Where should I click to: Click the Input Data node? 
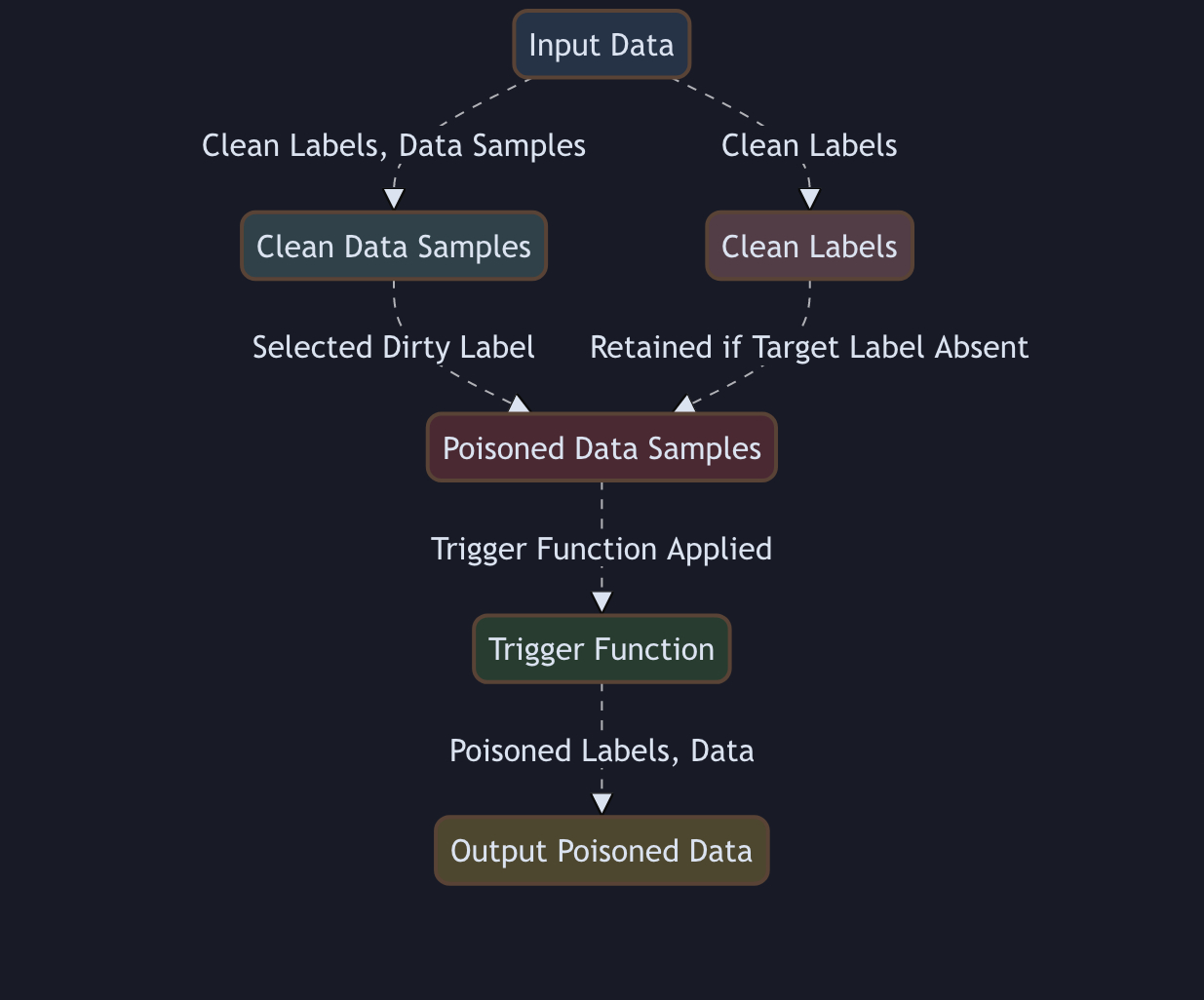pyautogui.click(x=602, y=45)
